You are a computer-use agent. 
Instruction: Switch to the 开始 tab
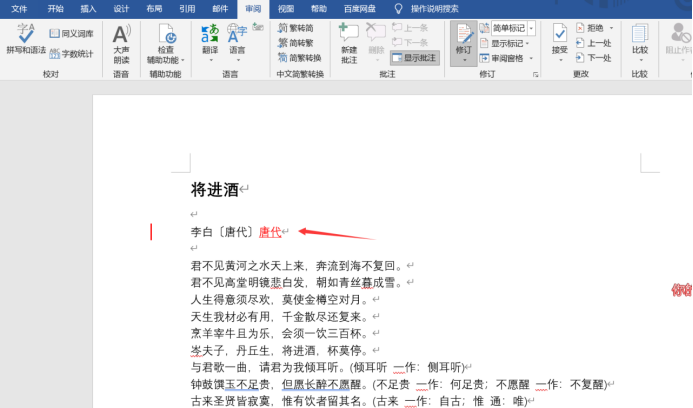tap(55, 8)
